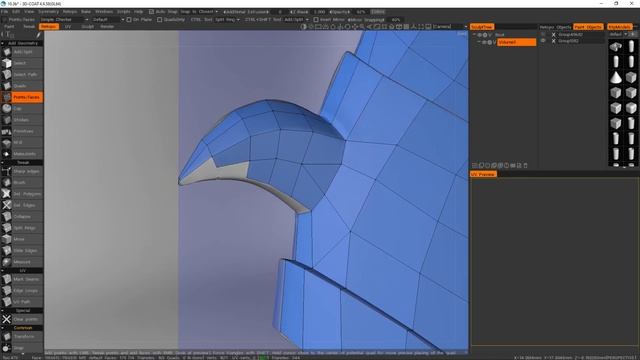640x360 pixels.
Task: Open the Retopo Objects panel tab
Action: point(556,27)
